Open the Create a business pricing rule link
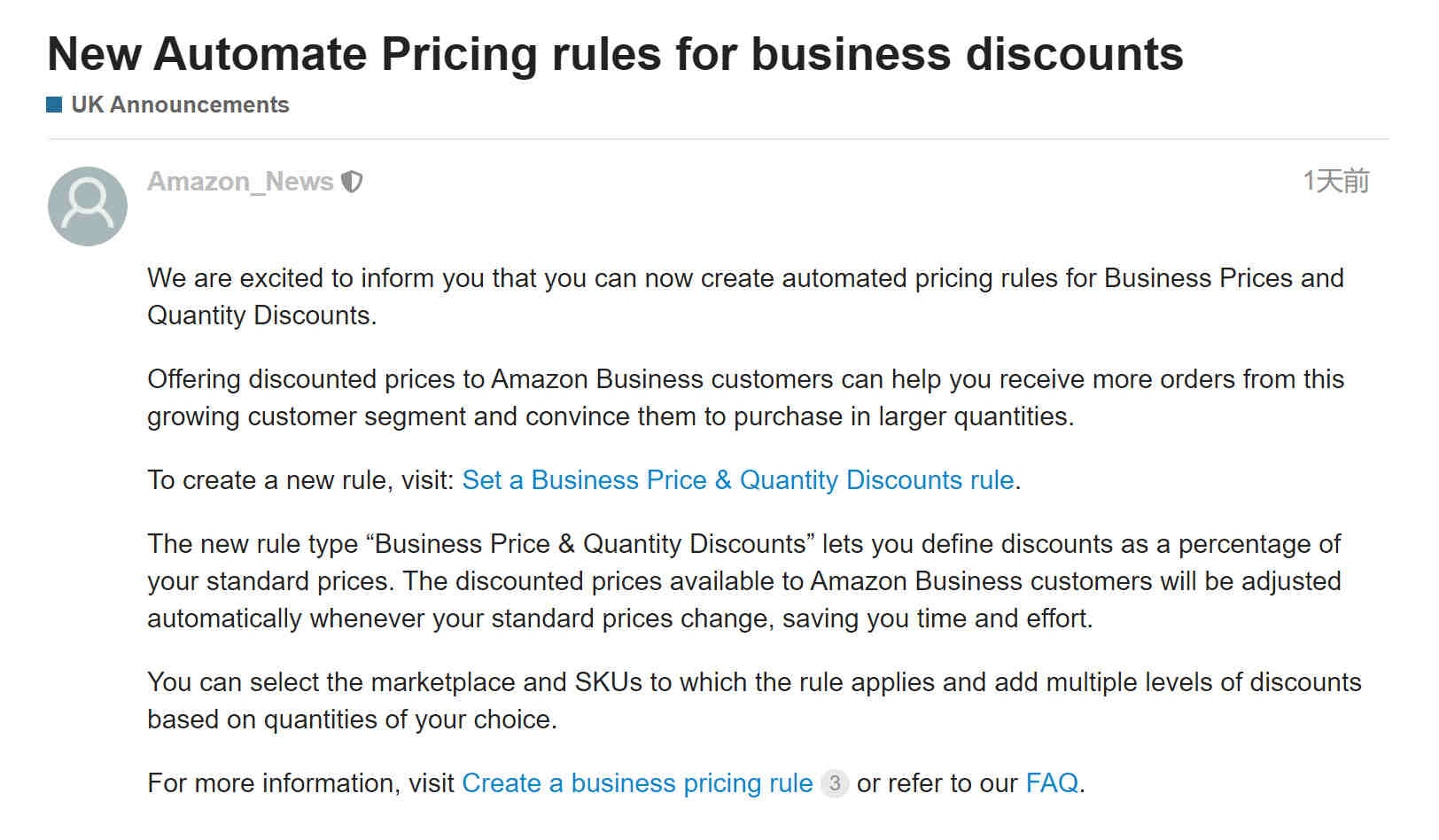The width and height of the screenshot is (1439, 840). click(x=637, y=783)
